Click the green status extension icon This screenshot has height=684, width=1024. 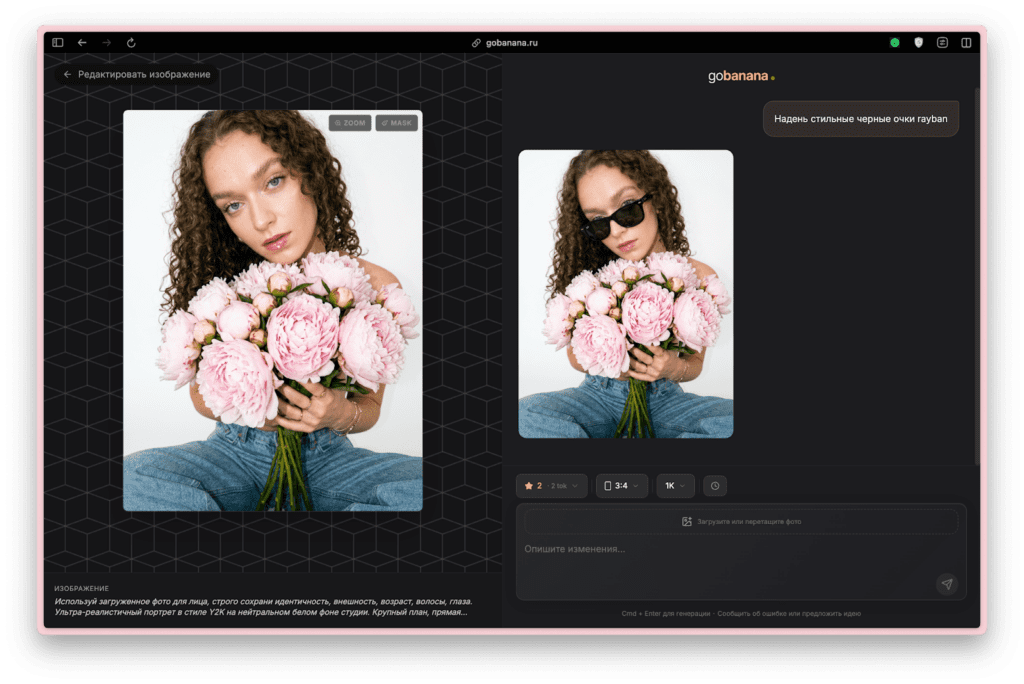coord(894,43)
